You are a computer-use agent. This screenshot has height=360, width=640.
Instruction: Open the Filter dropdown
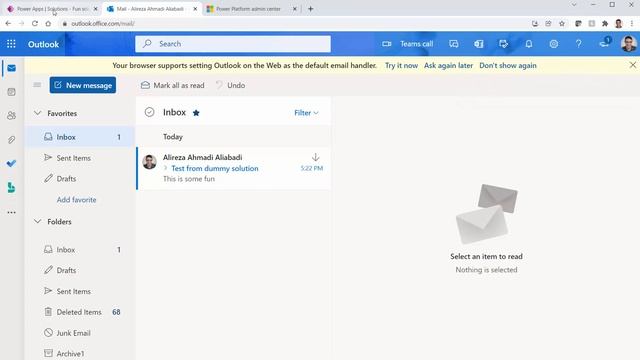pos(306,113)
